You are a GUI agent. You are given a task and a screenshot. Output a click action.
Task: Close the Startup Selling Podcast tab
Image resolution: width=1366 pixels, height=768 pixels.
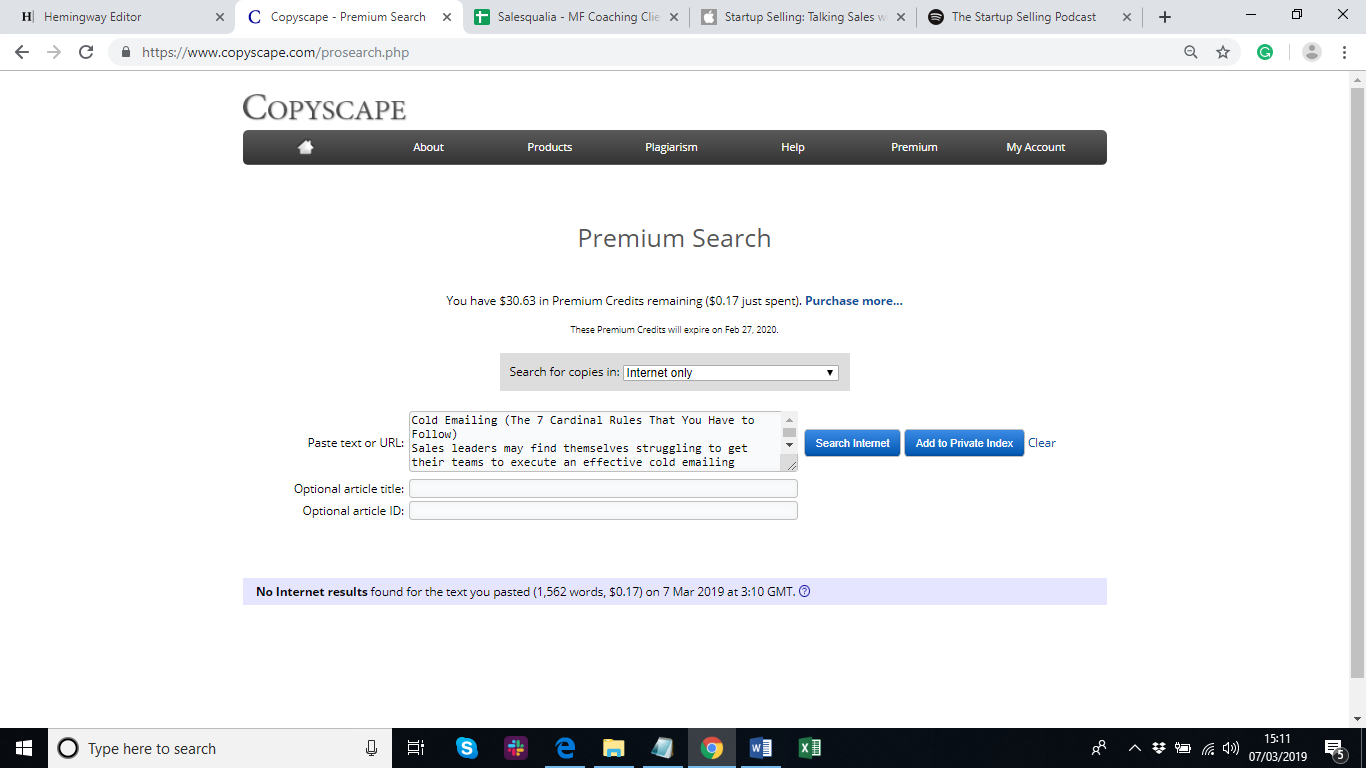[1127, 17]
